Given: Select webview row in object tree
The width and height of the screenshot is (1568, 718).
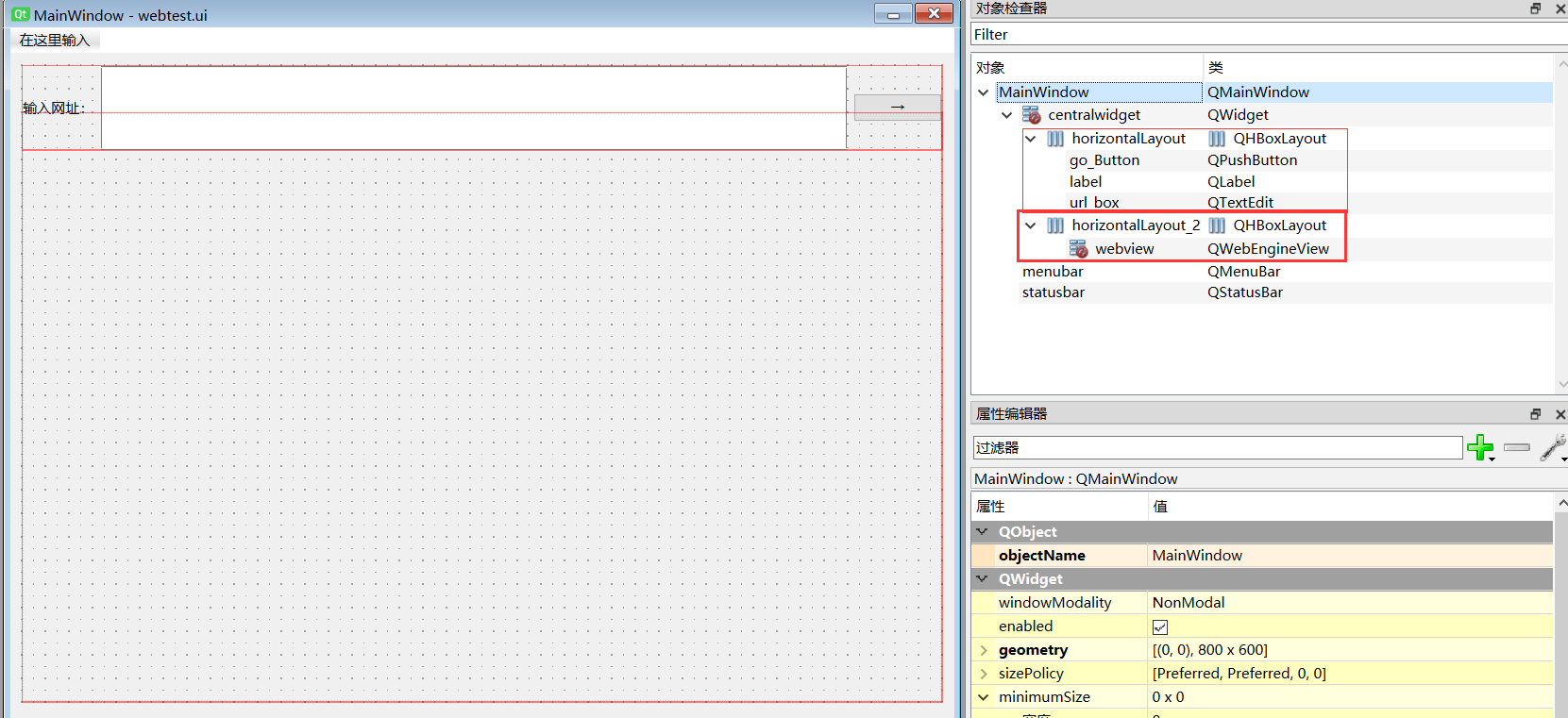Looking at the screenshot, I should (x=1124, y=249).
